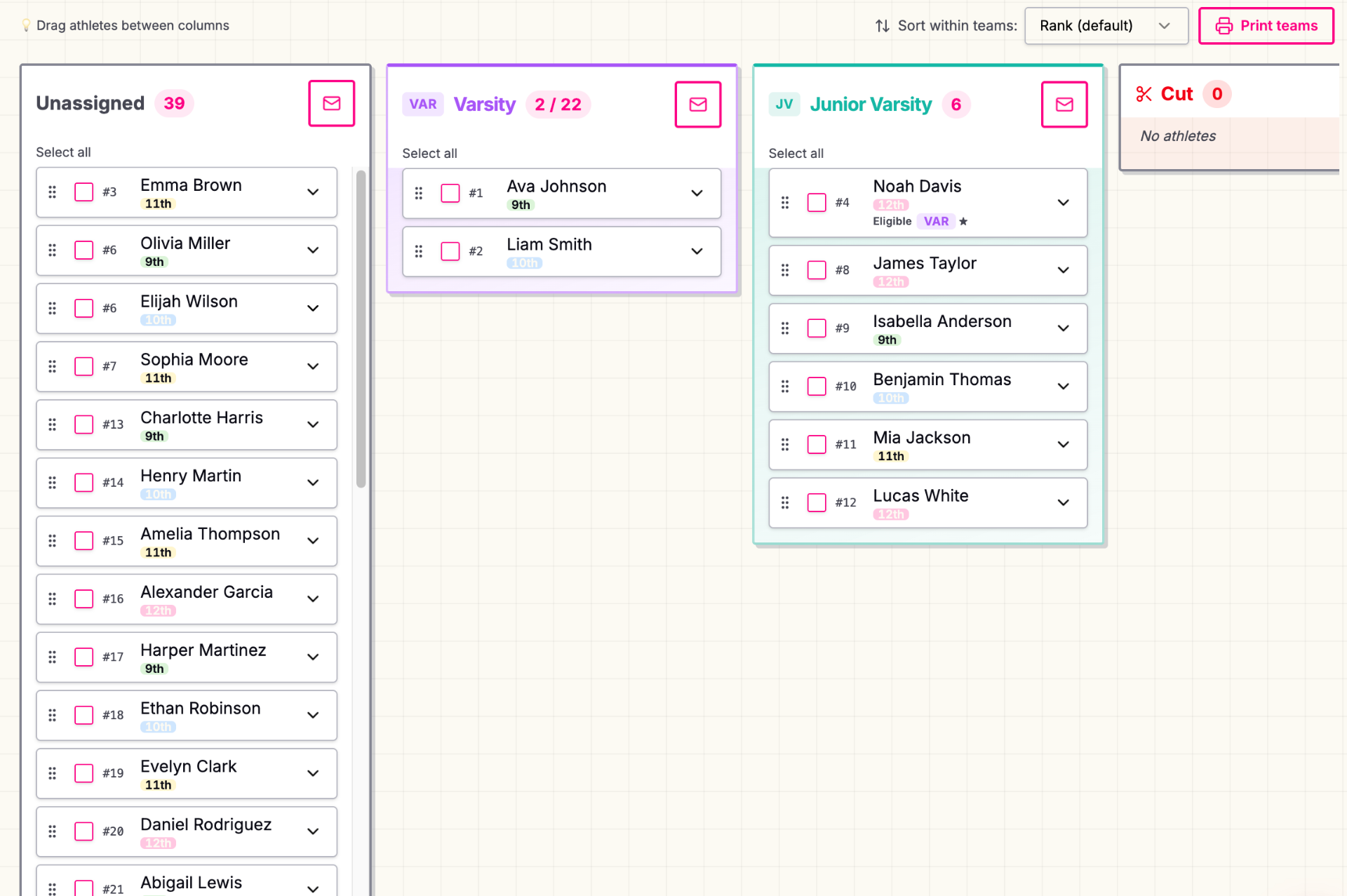Image resolution: width=1347 pixels, height=896 pixels.
Task: Click the Cut column scissors icon
Action: [1144, 94]
